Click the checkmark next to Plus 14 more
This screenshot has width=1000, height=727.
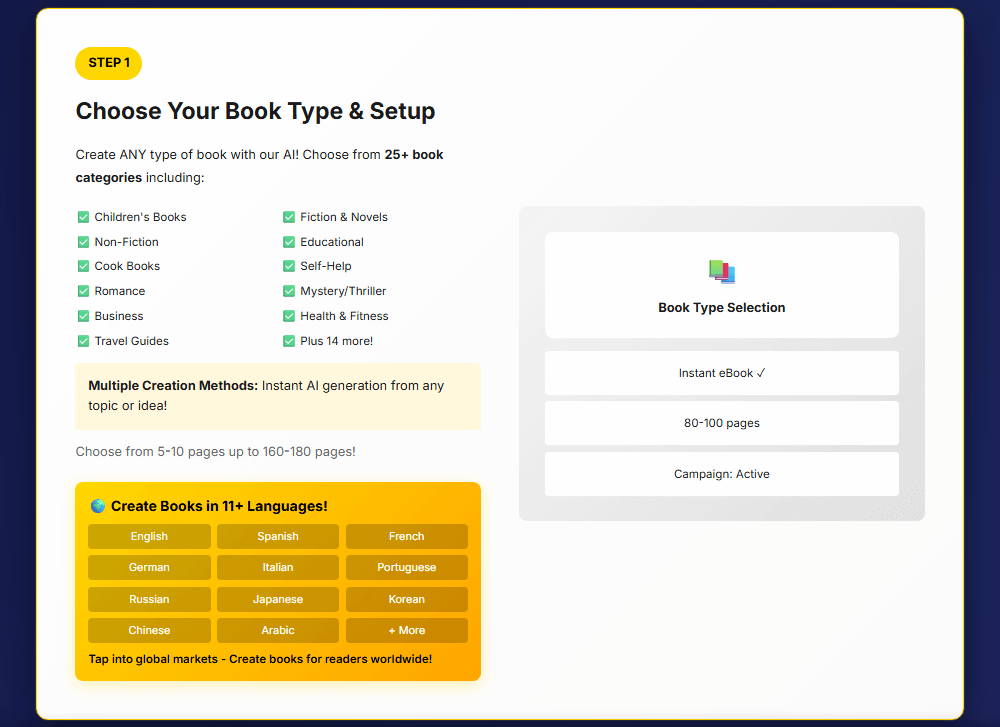pos(289,341)
